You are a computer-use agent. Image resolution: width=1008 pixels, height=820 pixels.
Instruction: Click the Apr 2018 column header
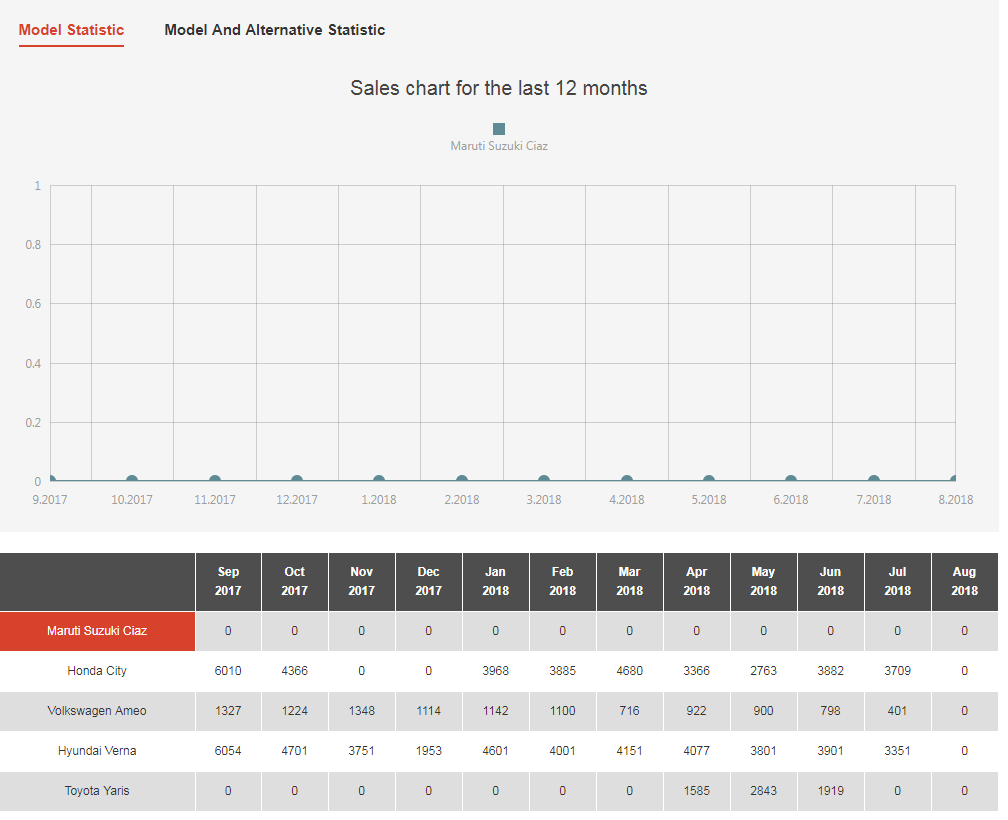tap(696, 582)
